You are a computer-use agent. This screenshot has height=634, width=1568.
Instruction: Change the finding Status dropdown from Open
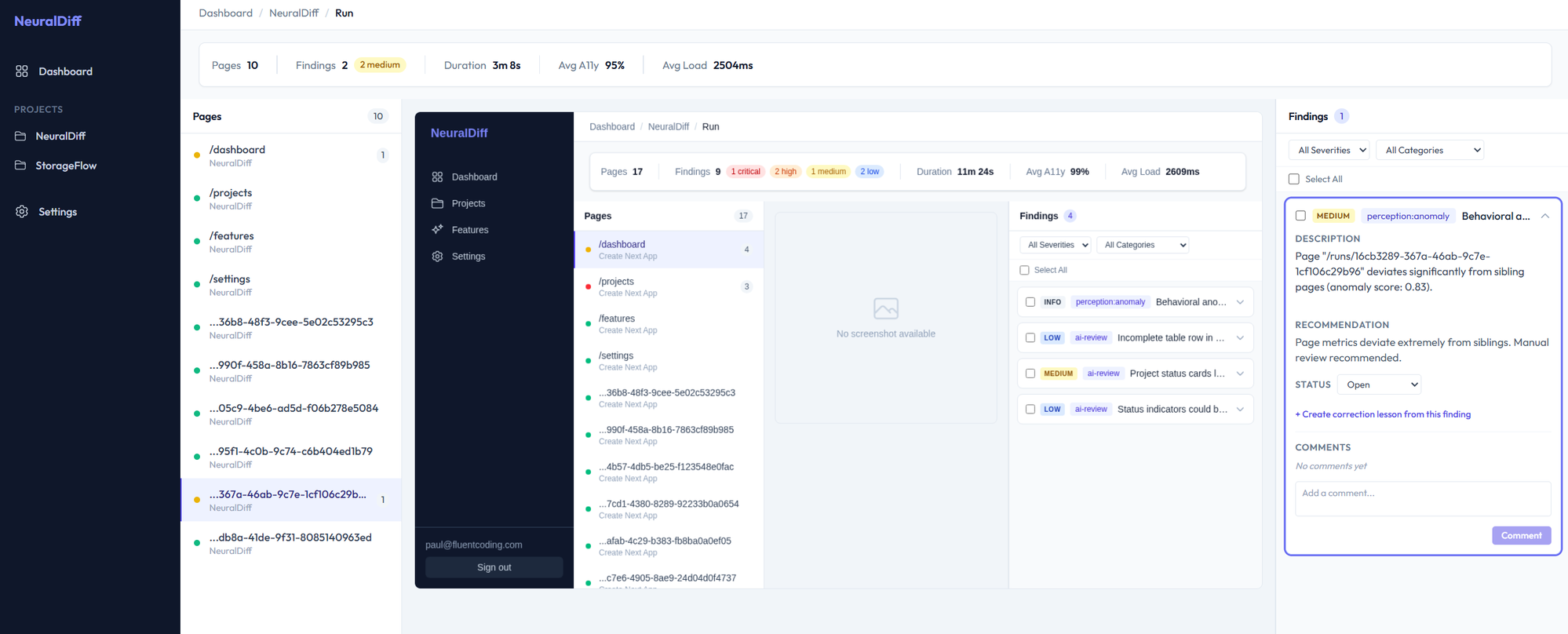coord(1379,384)
